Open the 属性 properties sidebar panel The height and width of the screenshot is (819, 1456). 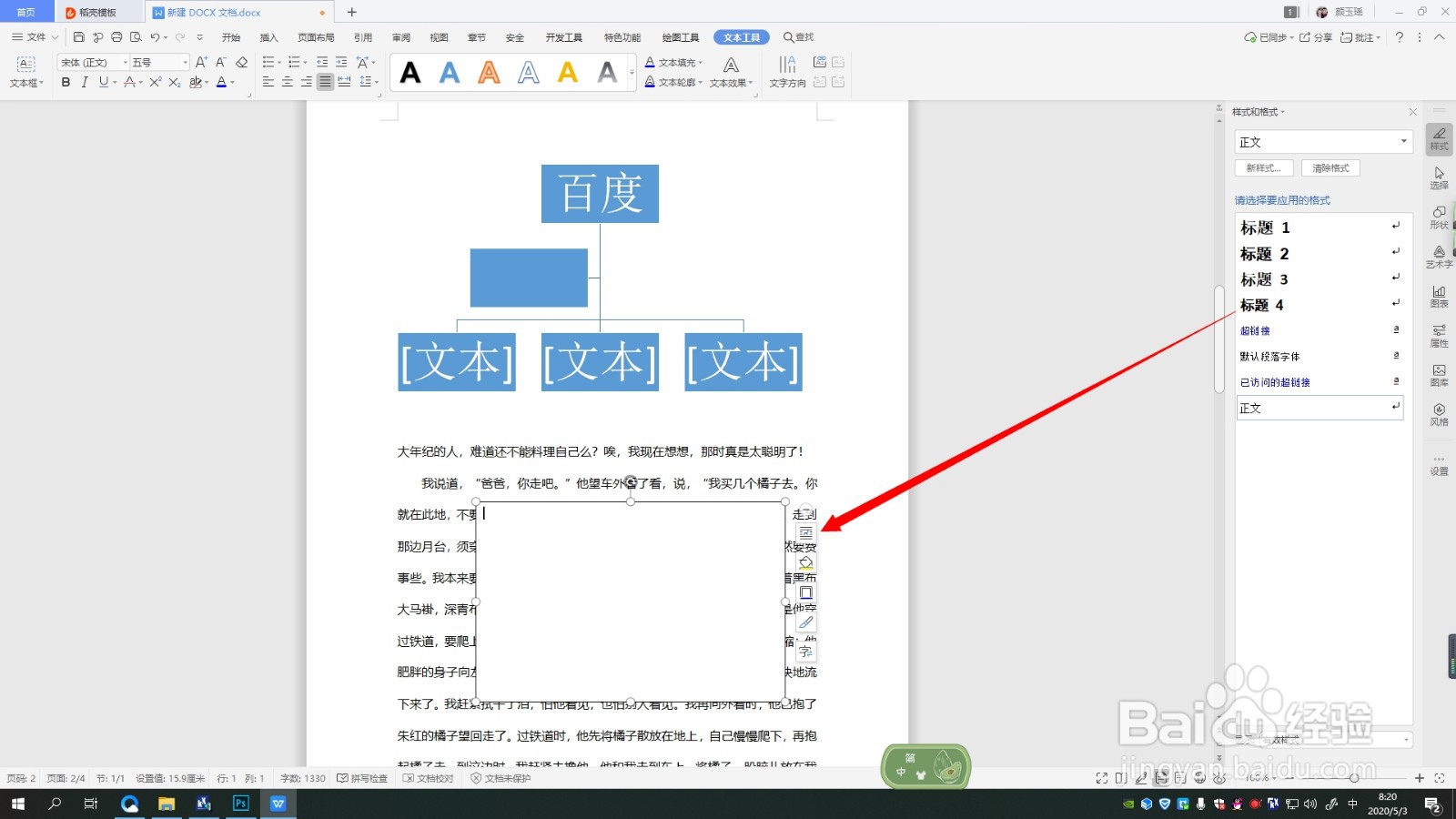(1439, 336)
